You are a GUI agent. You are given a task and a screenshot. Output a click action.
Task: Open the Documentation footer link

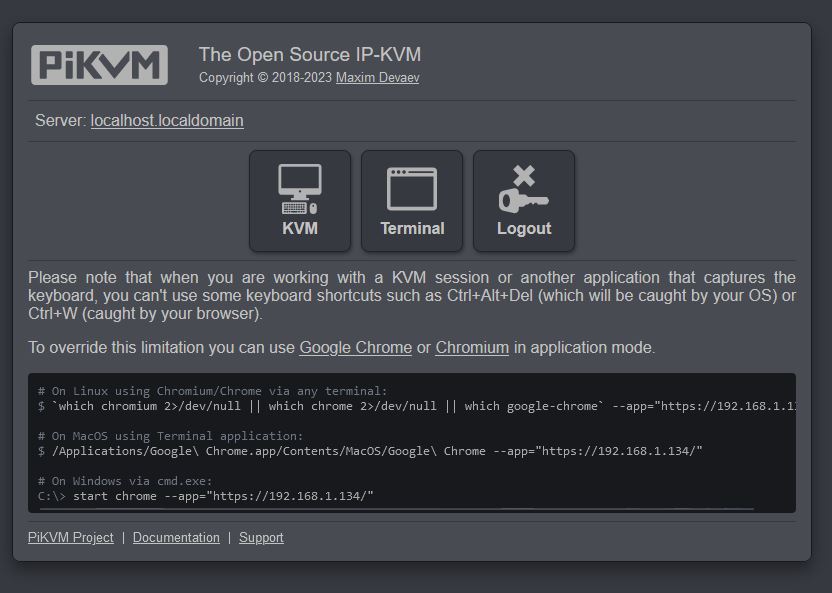[176, 537]
